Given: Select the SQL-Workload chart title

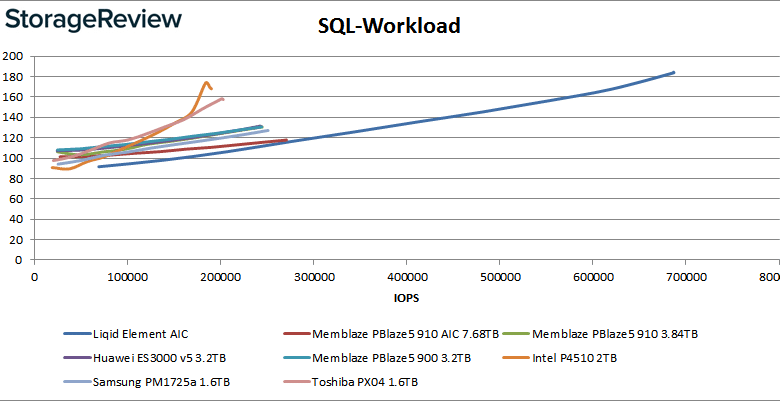Looking at the screenshot, I should click(x=389, y=26).
